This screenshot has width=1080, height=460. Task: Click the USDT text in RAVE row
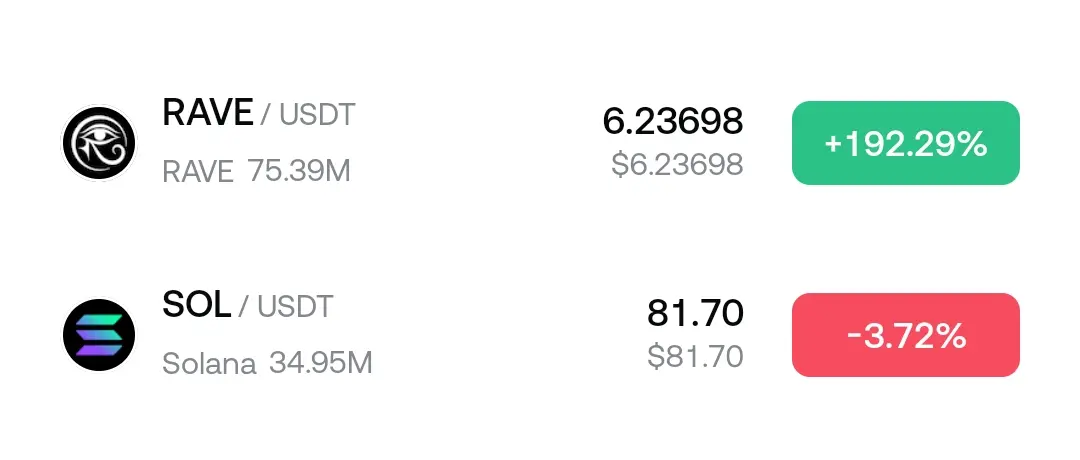317,115
